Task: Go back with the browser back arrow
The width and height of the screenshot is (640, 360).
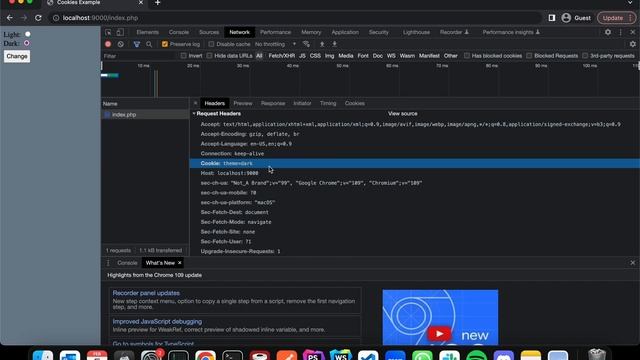Action: pos(10,18)
